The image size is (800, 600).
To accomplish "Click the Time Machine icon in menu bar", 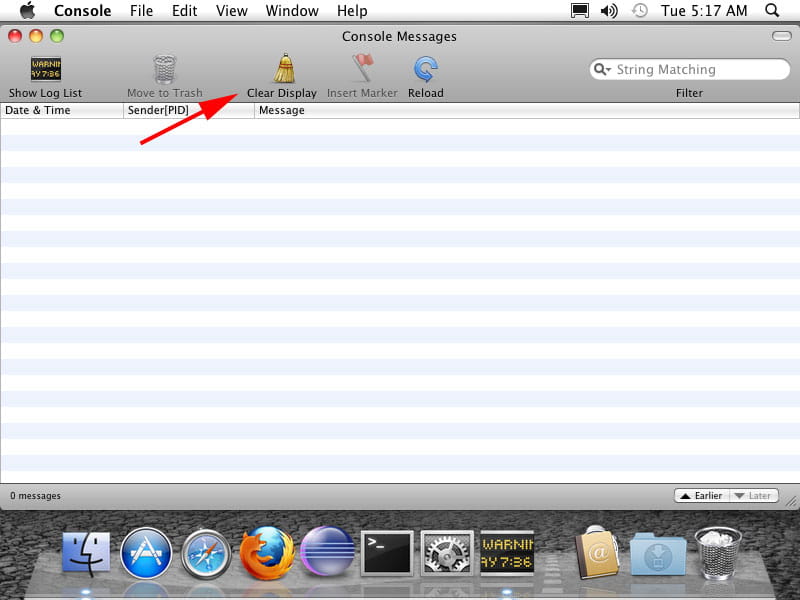I will pyautogui.click(x=639, y=10).
